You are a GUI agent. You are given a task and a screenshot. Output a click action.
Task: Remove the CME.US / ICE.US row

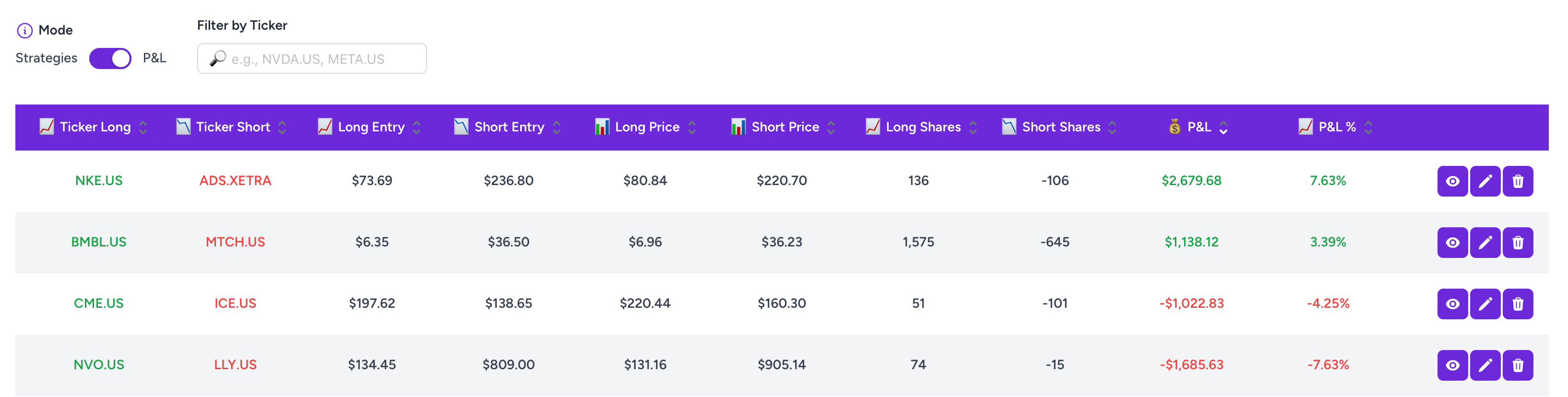coord(1518,304)
